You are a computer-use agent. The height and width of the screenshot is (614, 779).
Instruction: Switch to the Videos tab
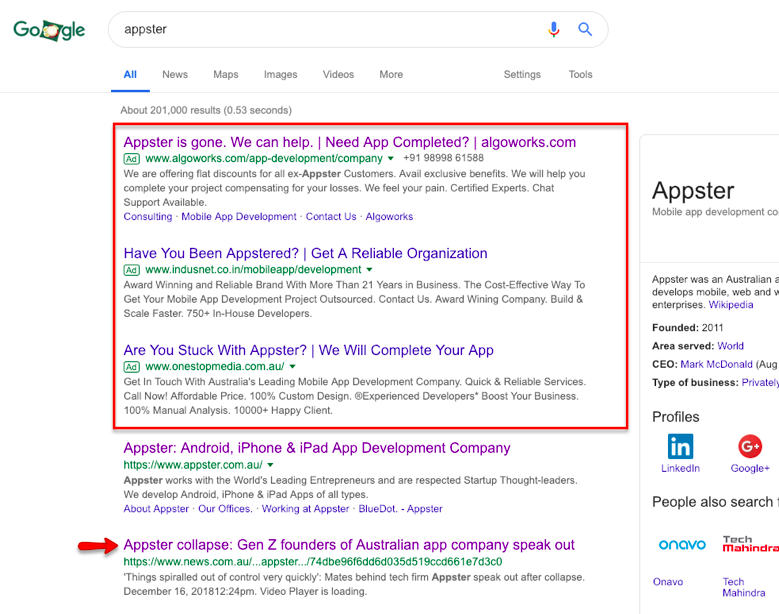click(x=338, y=75)
